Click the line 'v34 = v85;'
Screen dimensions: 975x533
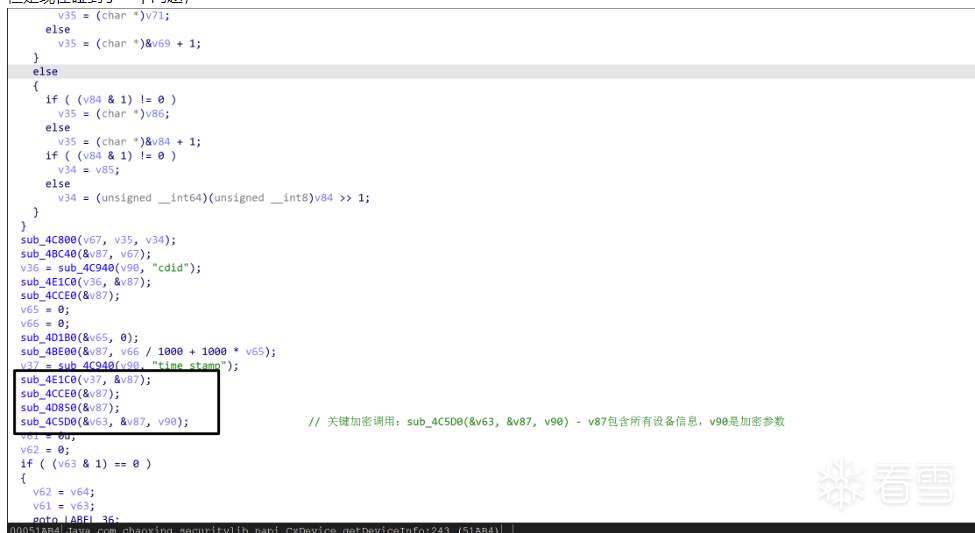[88, 170]
